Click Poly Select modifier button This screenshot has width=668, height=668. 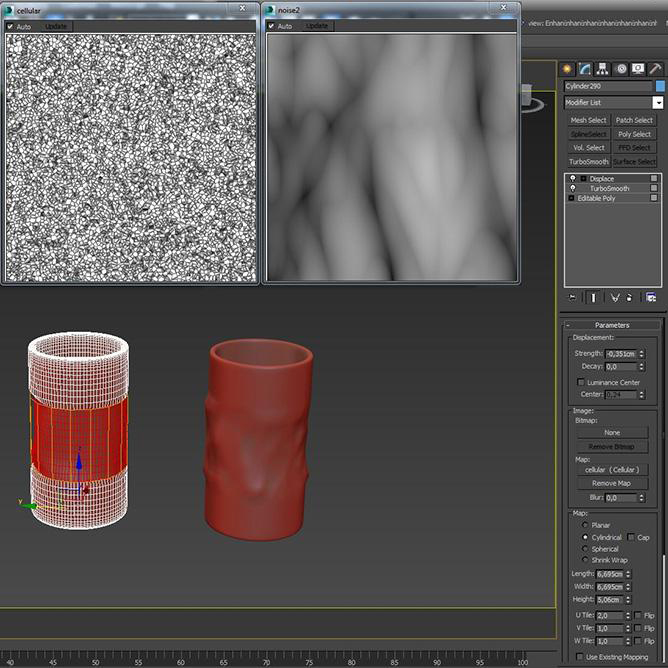click(634, 134)
